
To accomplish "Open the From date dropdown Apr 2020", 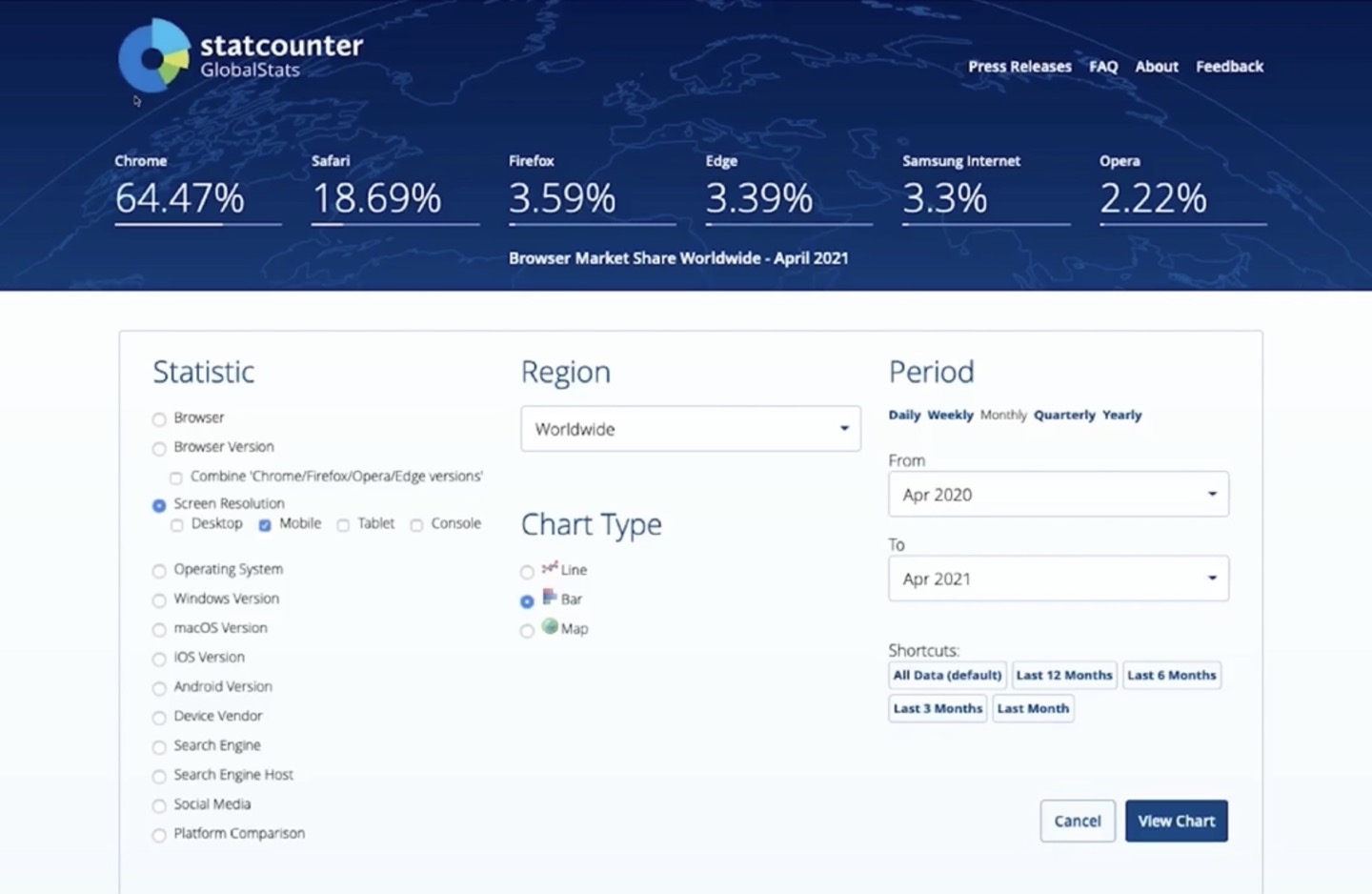I will click(x=1059, y=494).
